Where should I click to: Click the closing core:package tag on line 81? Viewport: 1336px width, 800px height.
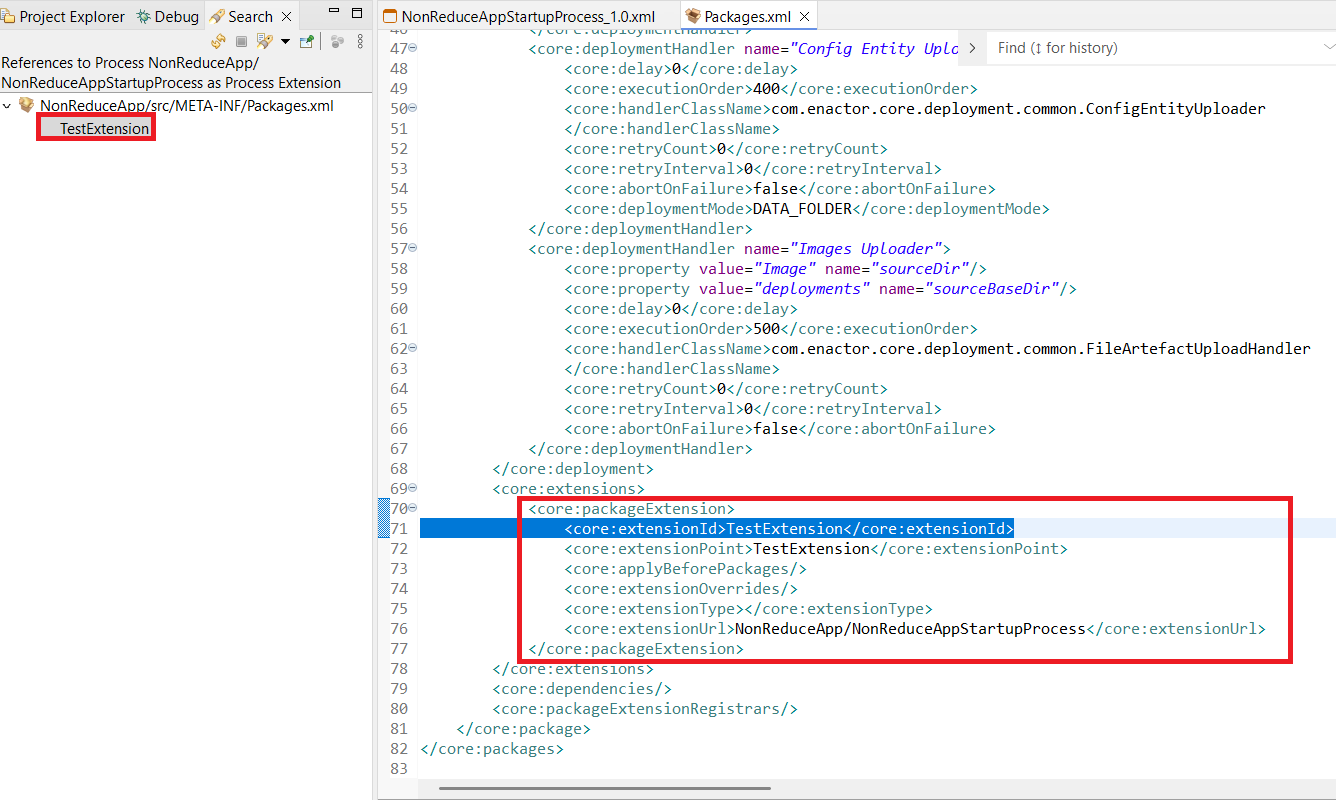coord(524,729)
